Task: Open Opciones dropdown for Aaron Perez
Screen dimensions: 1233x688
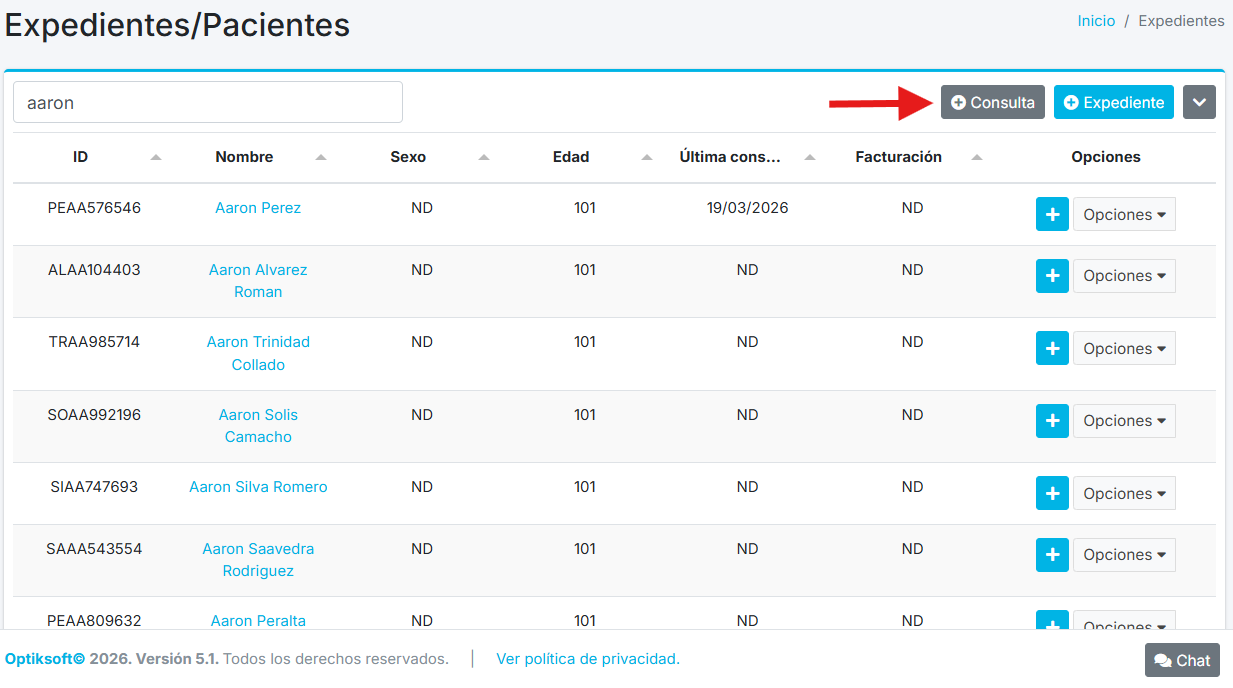Action: (1124, 214)
